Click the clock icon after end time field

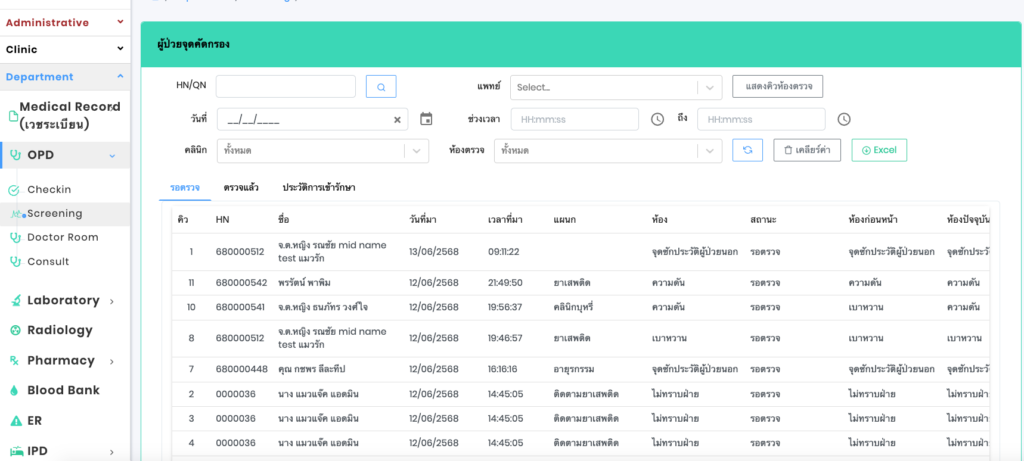(x=843, y=119)
